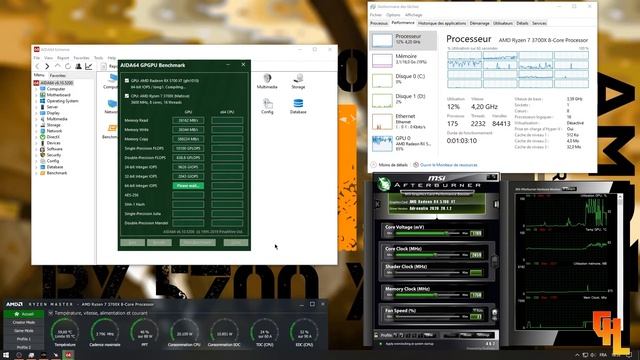Screen dimensions: 640x360
Task: Expand the Devices node in AIDA64 tree
Action: [x=36, y=143]
